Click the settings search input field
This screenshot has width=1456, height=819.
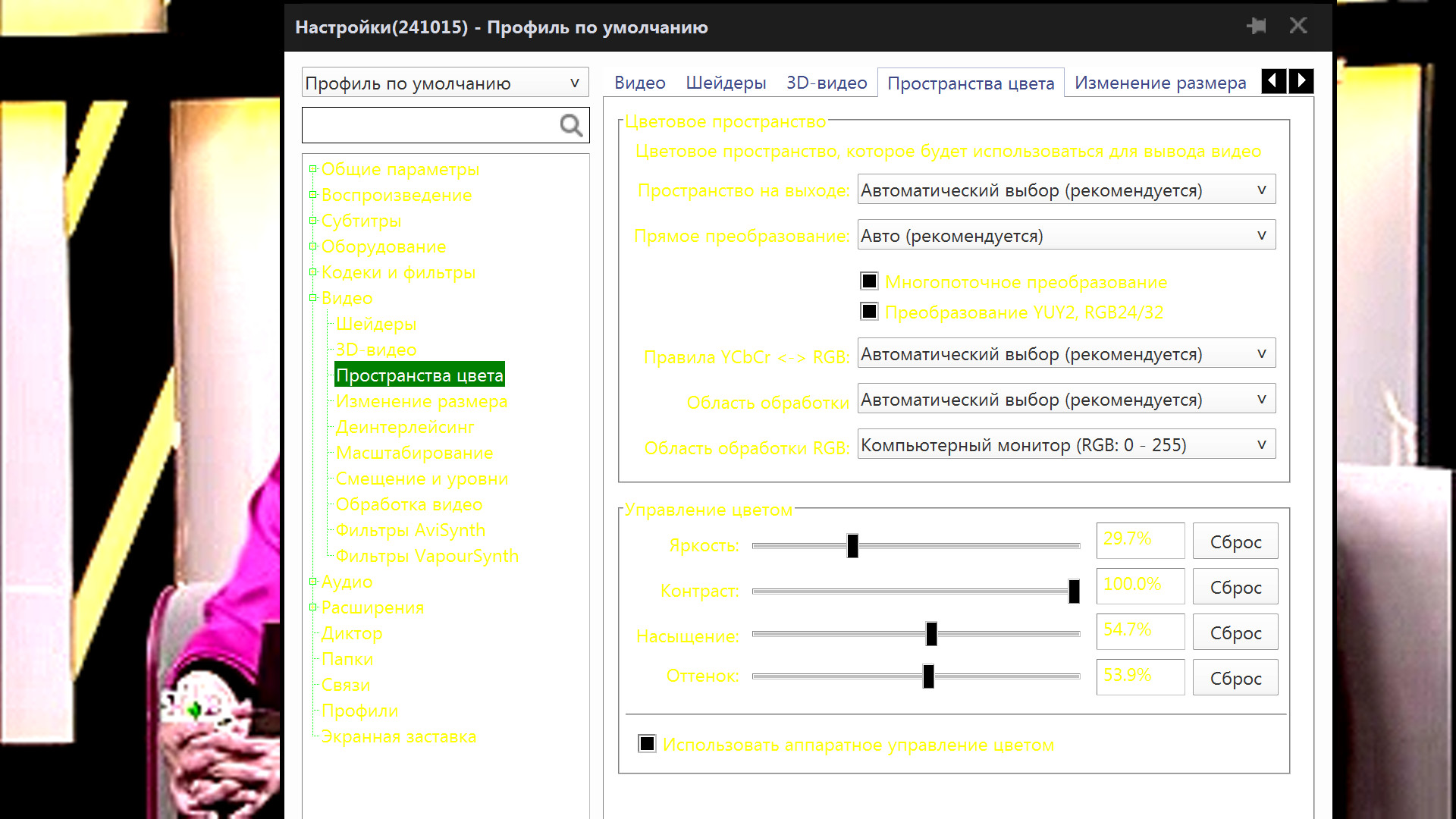pos(428,125)
